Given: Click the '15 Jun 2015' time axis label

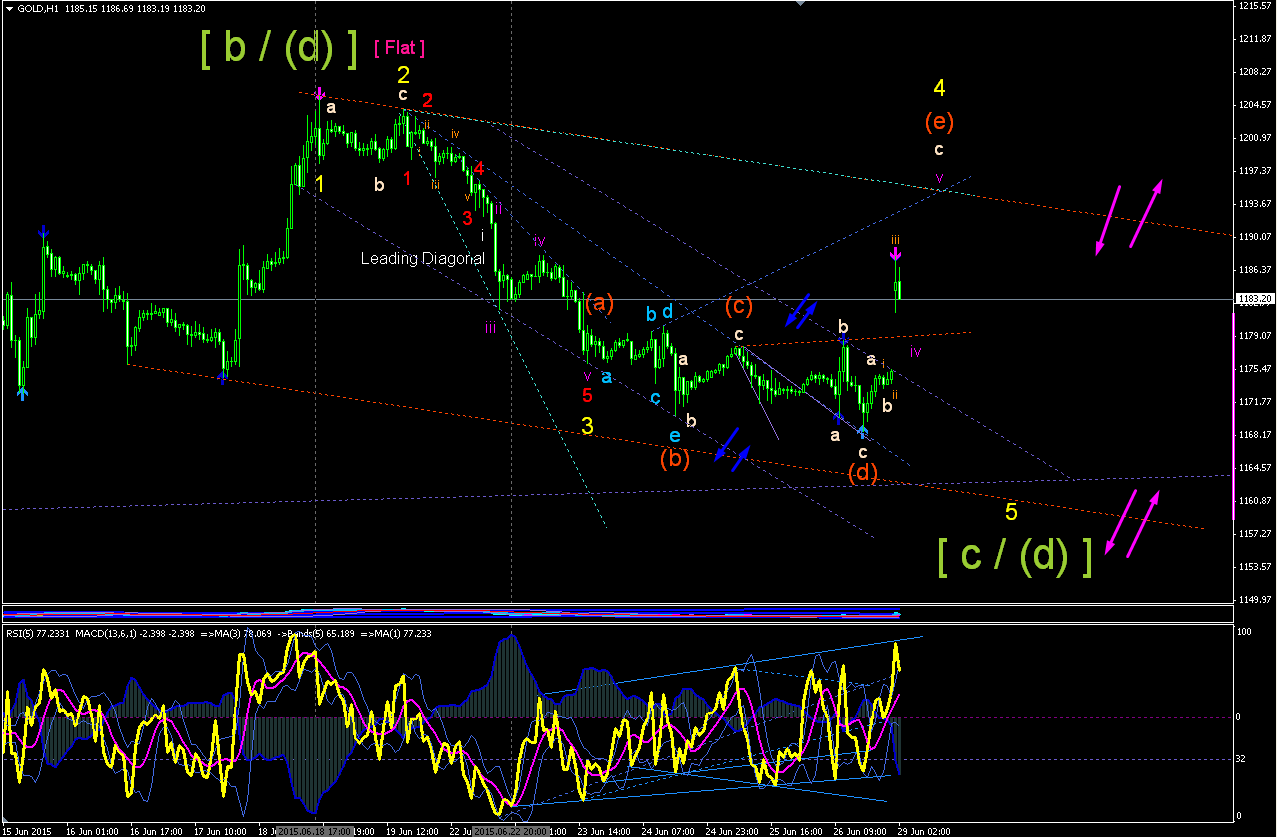Looking at the screenshot, I should (25, 831).
